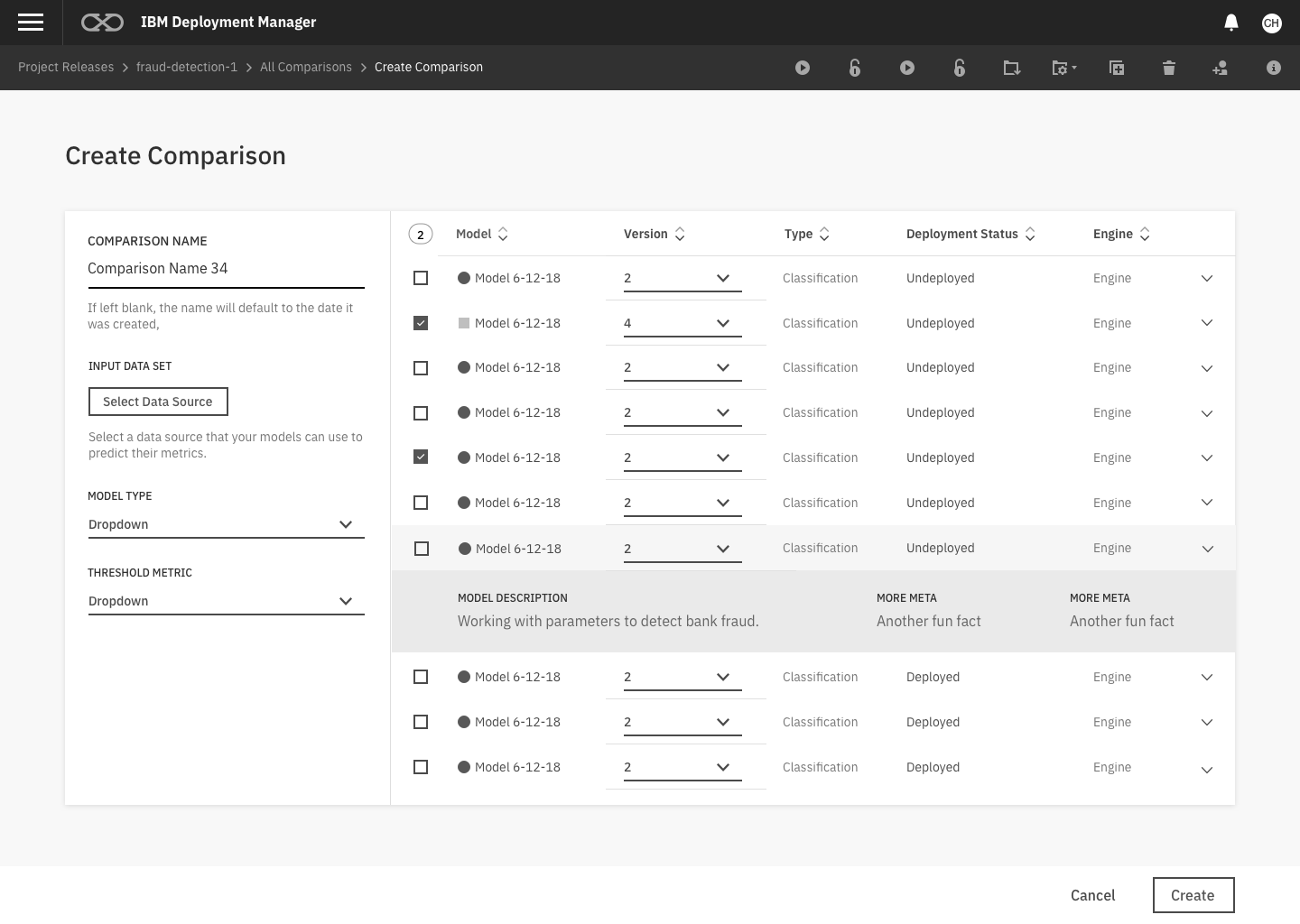The width and height of the screenshot is (1300, 924).
Task: Open the Threshold Metric dropdown
Action: point(226,601)
